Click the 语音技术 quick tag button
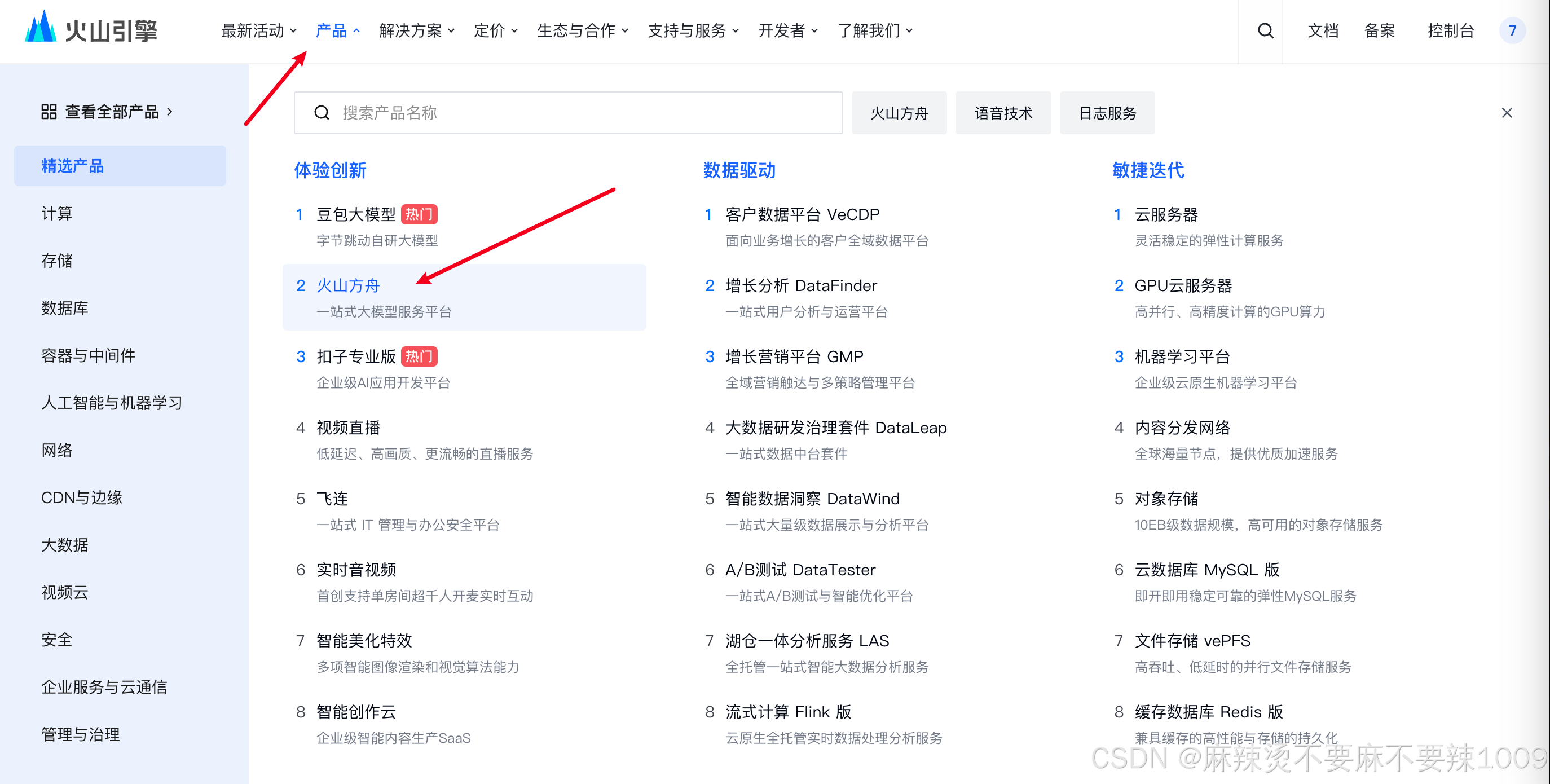1550x784 pixels. point(1002,113)
